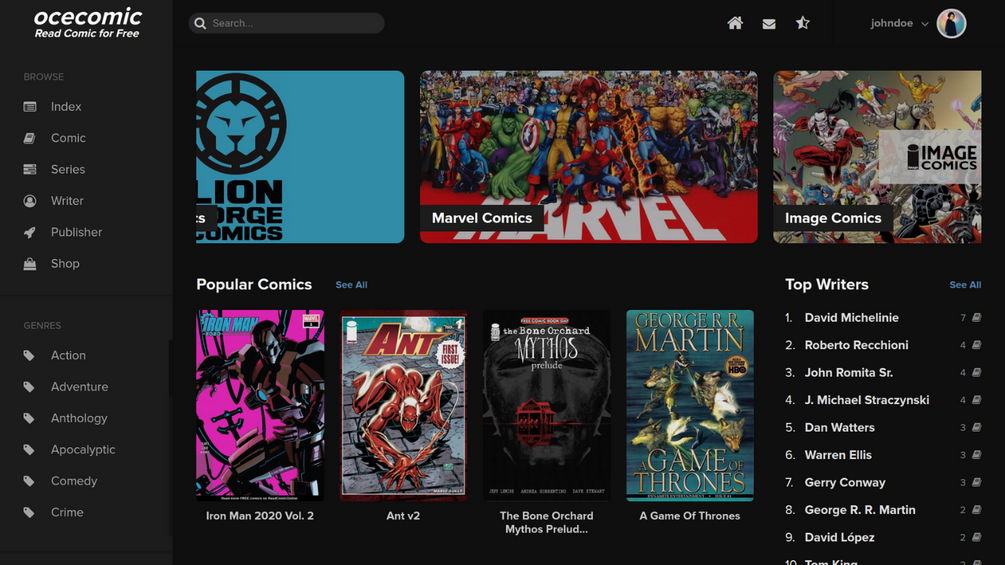Click the home icon in header
Screen dimensions: 1005x565
coord(735,23)
